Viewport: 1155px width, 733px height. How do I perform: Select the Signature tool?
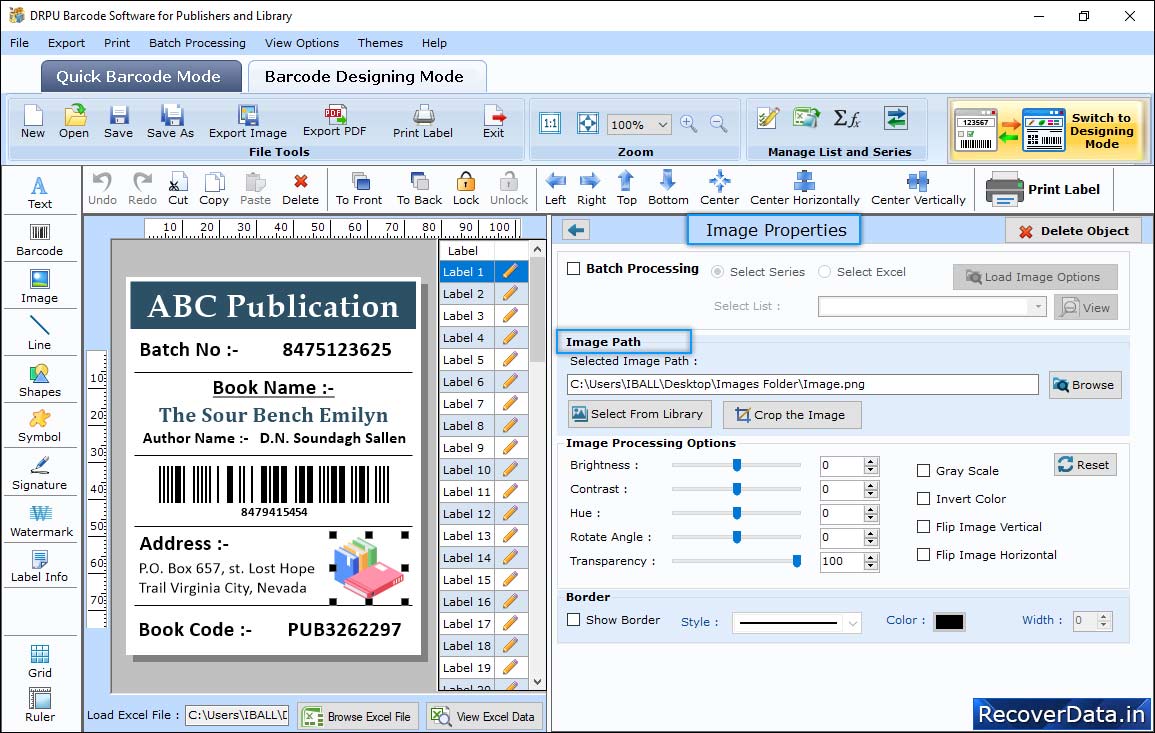pyautogui.click(x=40, y=473)
